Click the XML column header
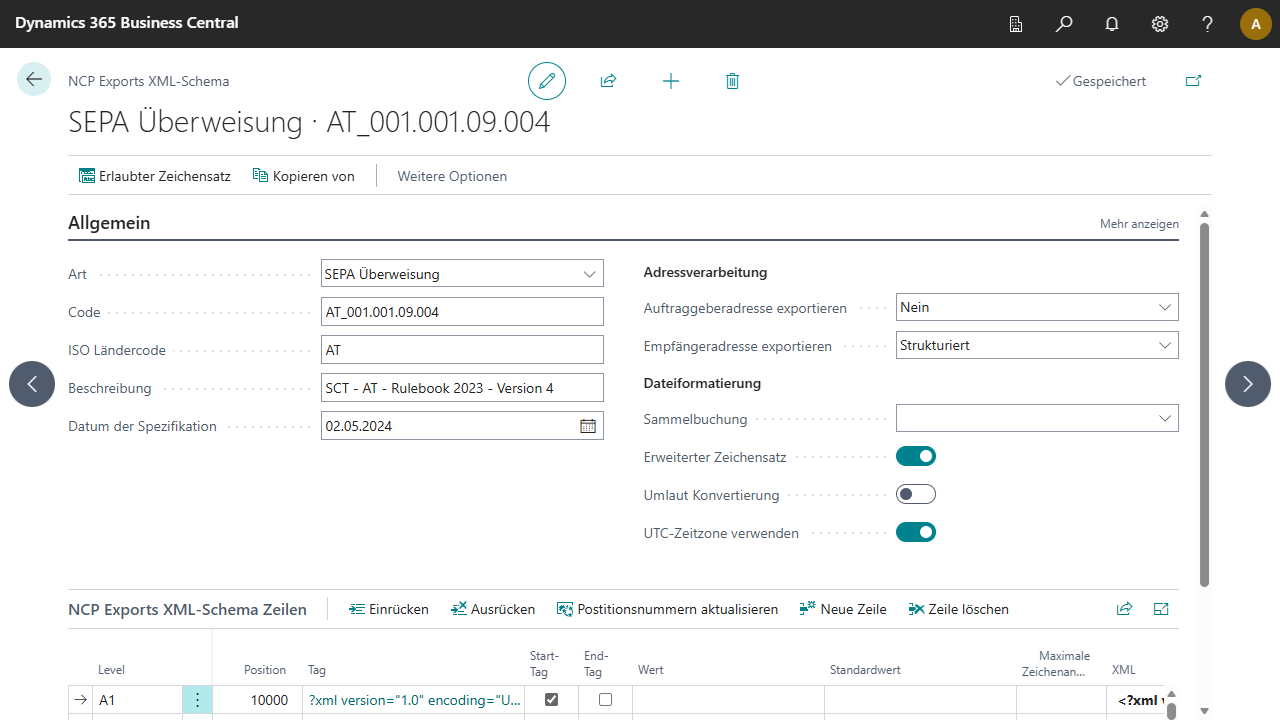Screen dimensions: 1280x720 click(x=1124, y=670)
